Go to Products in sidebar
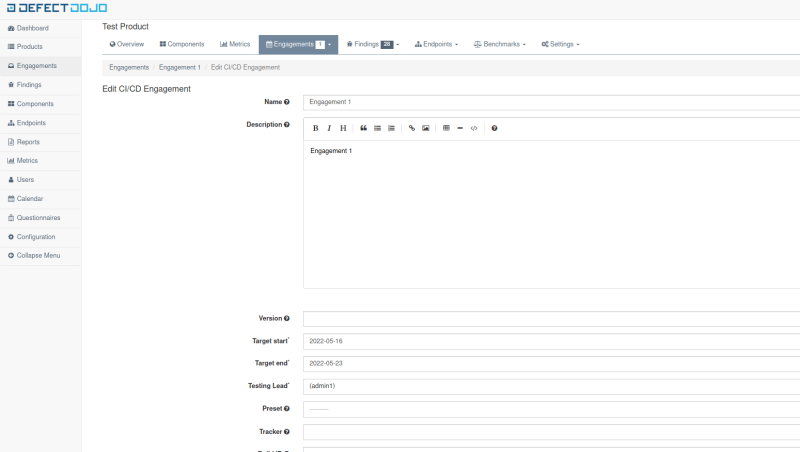800x452 pixels. coord(40,46)
